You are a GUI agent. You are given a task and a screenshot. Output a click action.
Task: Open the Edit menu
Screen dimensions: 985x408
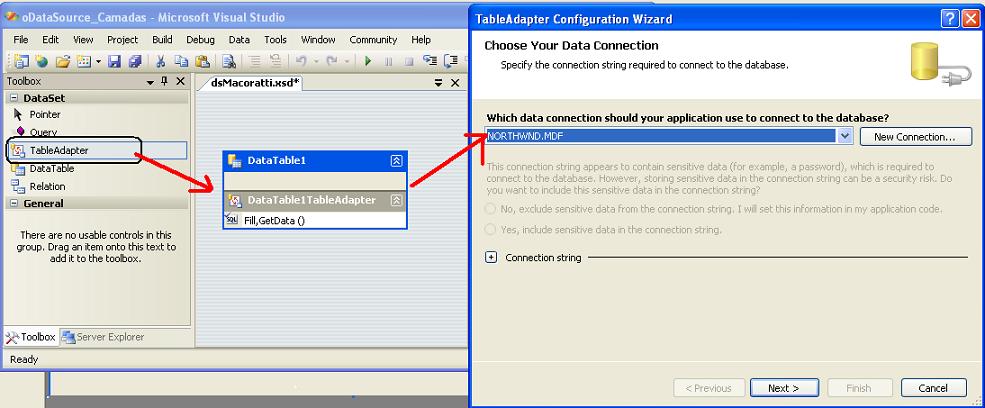(50, 40)
